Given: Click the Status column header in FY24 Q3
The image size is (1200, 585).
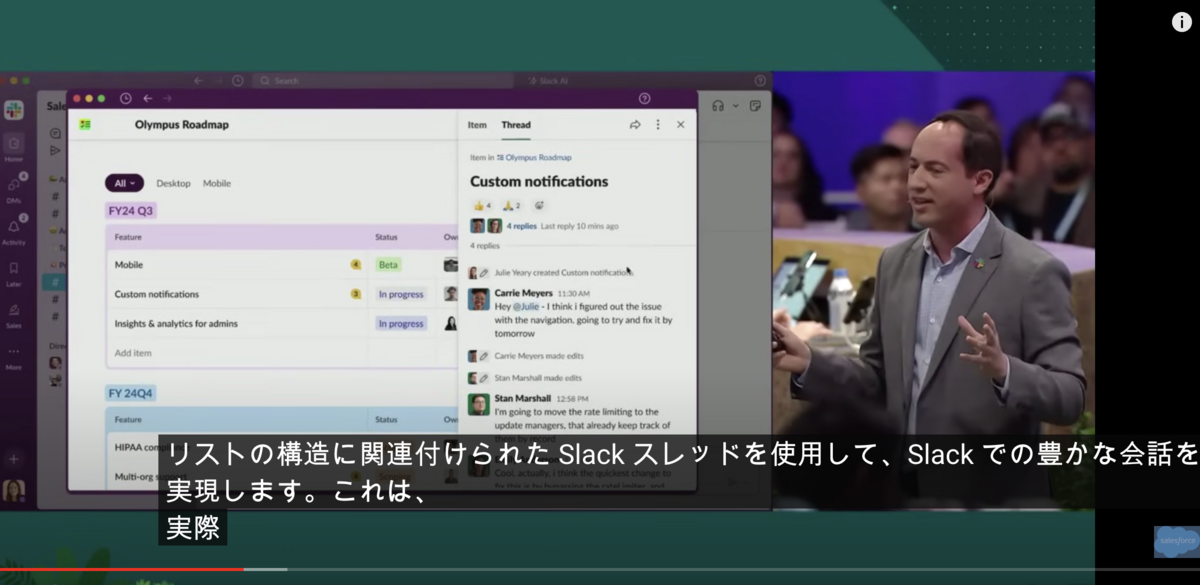Looking at the screenshot, I should pos(386,237).
